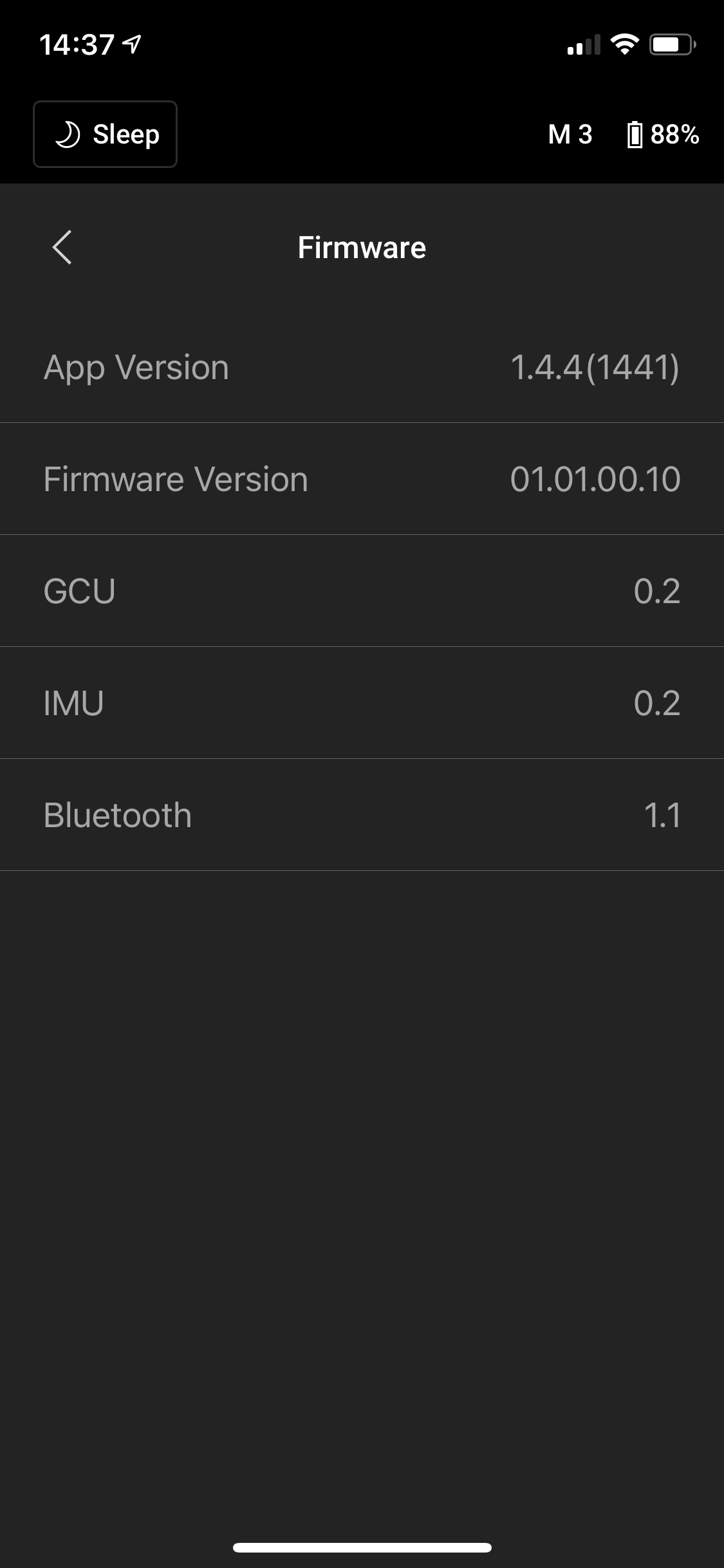
Task: Select the Firmware Version row label
Action: tap(176, 480)
